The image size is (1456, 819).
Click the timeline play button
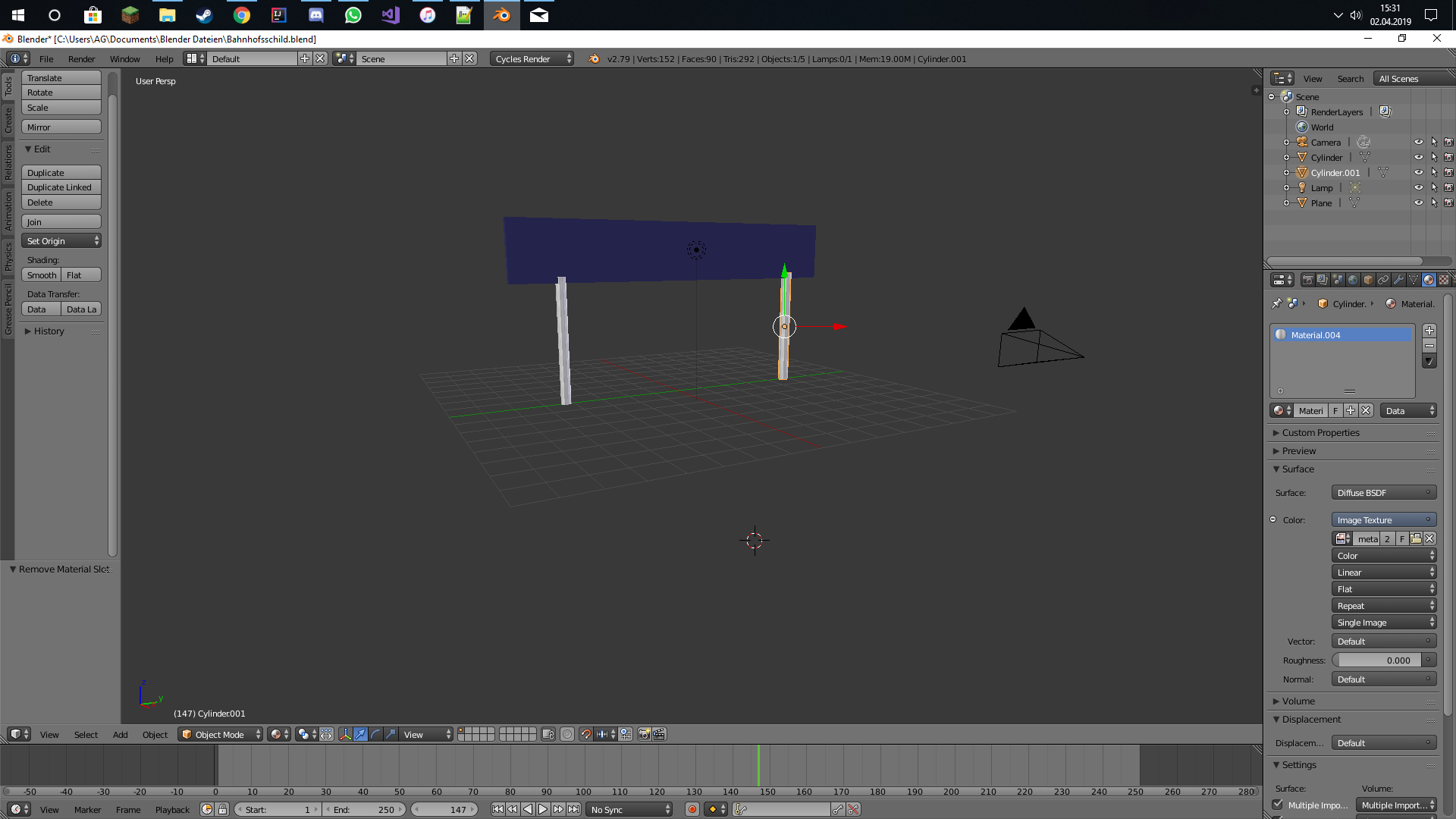coord(543,809)
